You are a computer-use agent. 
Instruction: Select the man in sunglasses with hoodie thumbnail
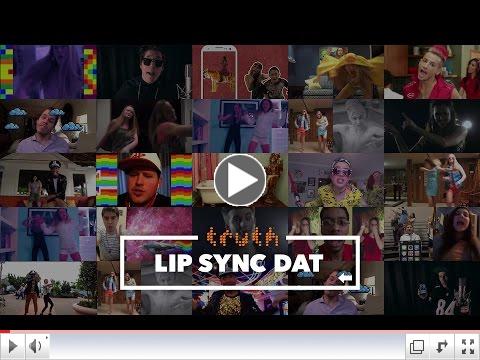[144, 72]
